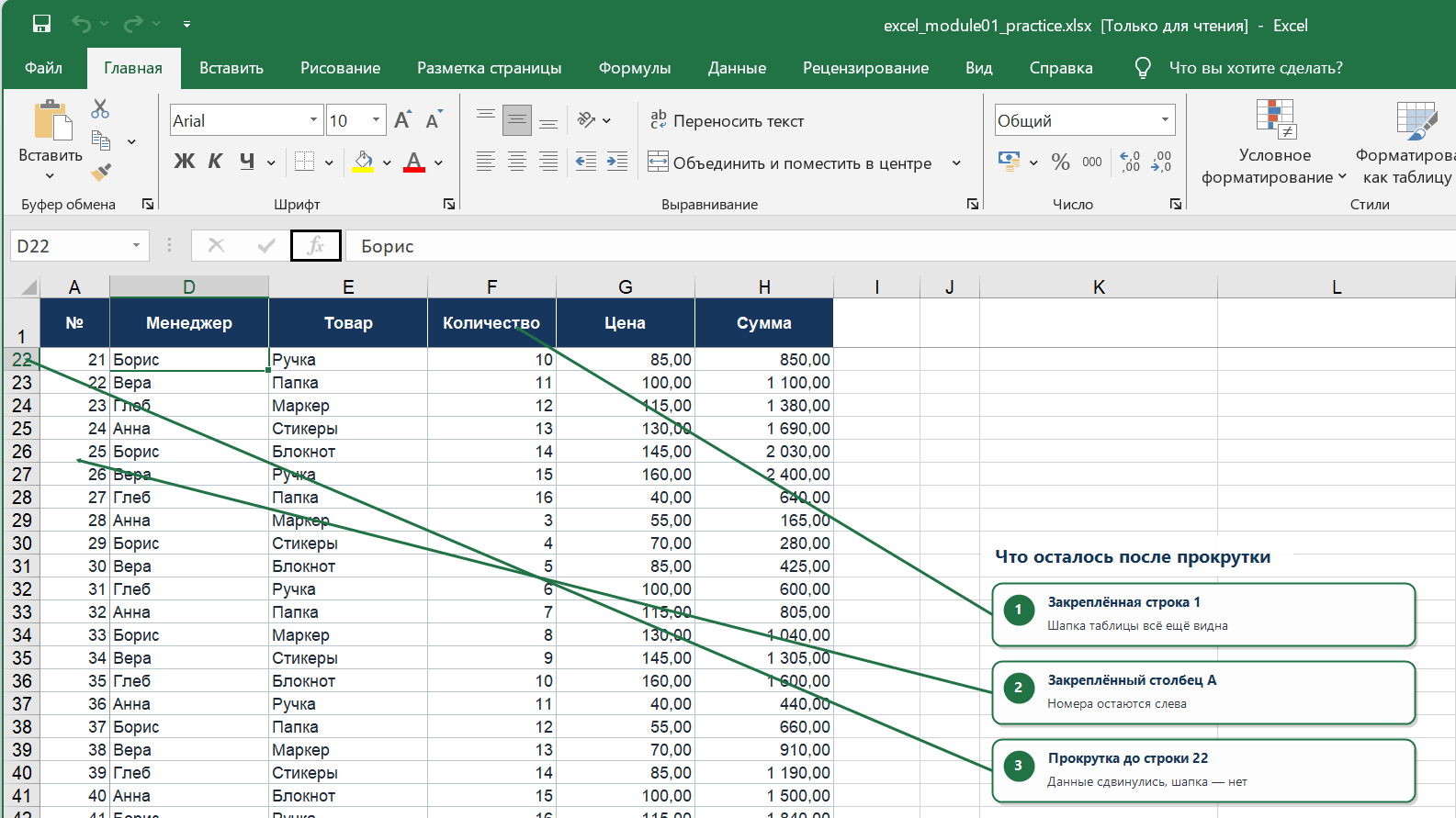
Task: Open the fill color options arrow
Action: (387, 162)
